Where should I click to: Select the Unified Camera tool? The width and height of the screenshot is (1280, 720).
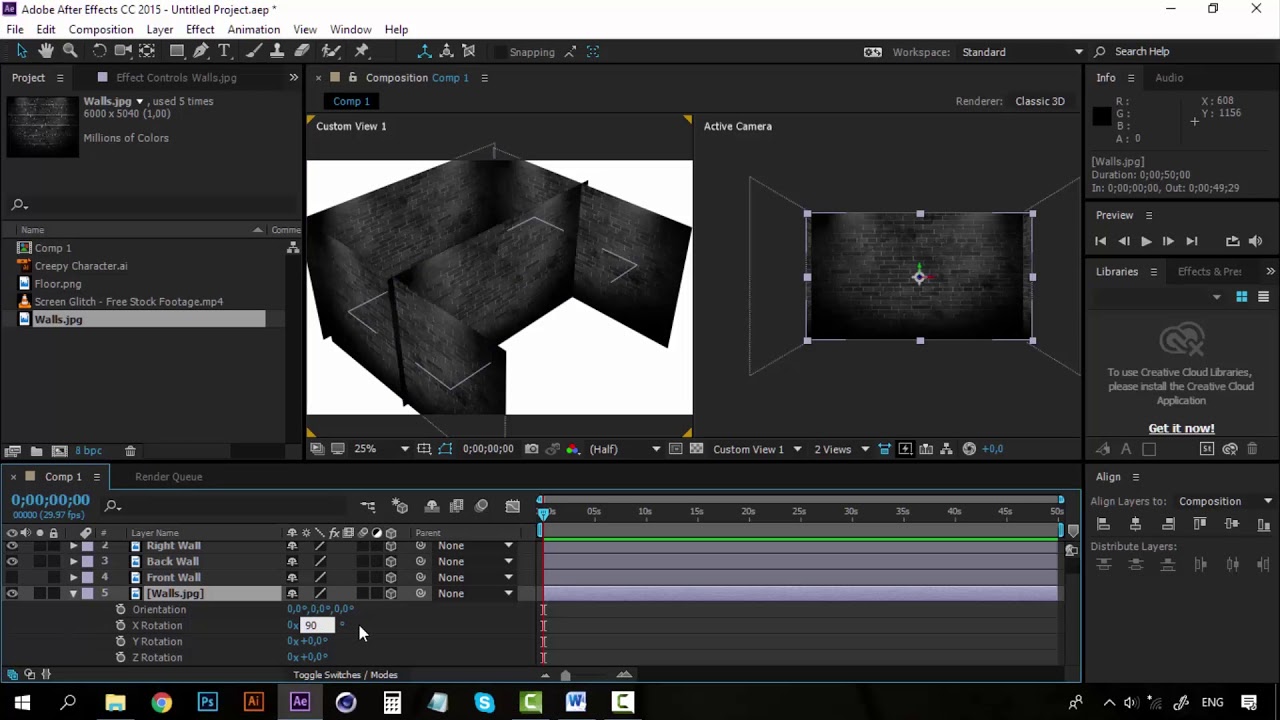tap(123, 51)
